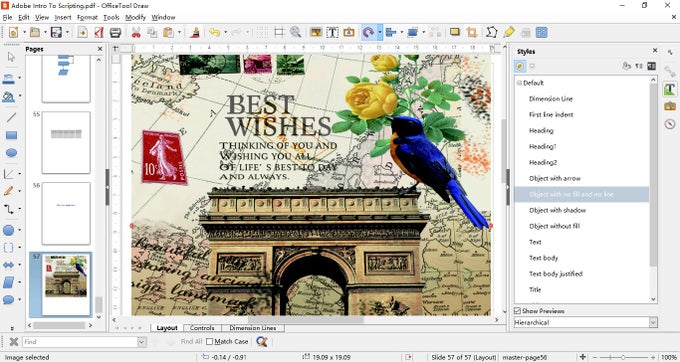Click the Cut scissors icon
The height and width of the screenshot is (362, 680).
pyautogui.click(x=136, y=33)
